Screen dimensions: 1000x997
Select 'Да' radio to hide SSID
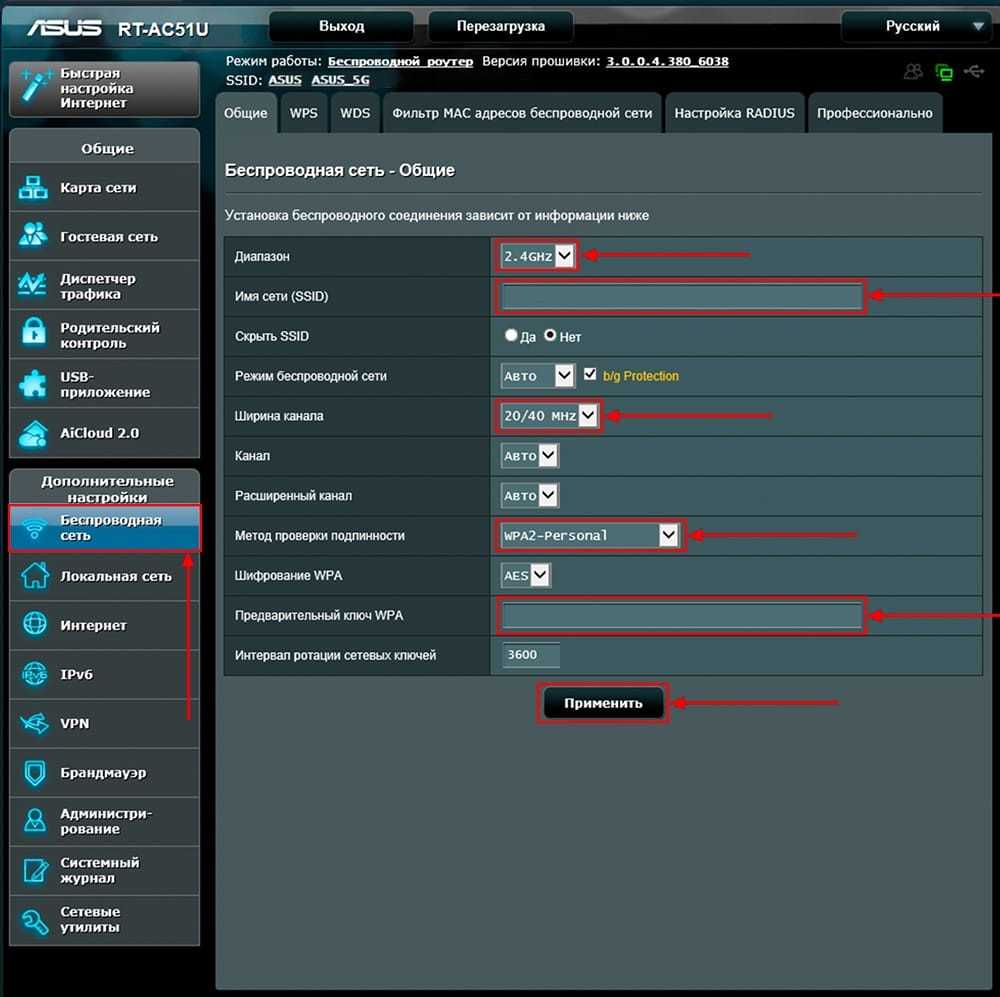click(x=511, y=337)
